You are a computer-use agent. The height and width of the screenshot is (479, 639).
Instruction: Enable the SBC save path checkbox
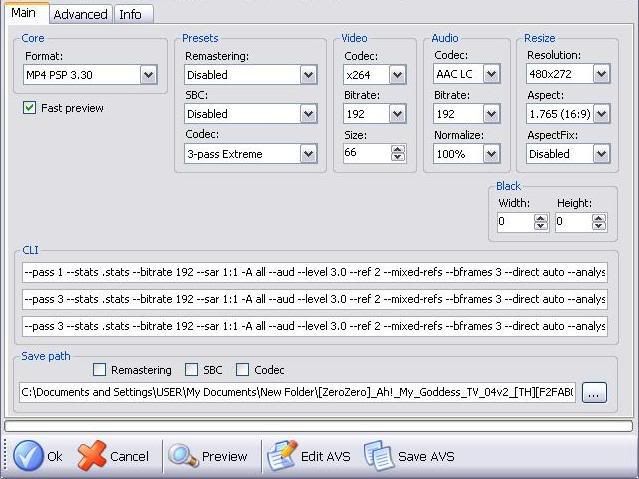coord(192,370)
